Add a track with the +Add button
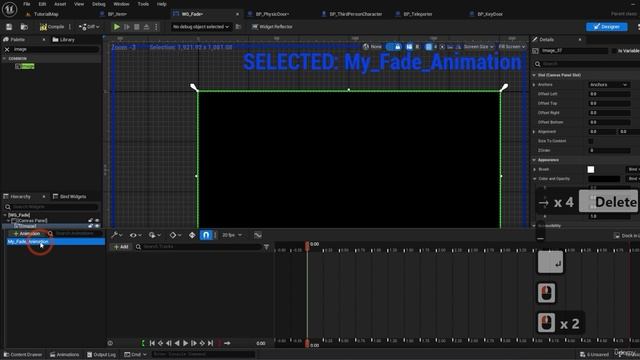The image size is (640, 360). click(x=121, y=247)
